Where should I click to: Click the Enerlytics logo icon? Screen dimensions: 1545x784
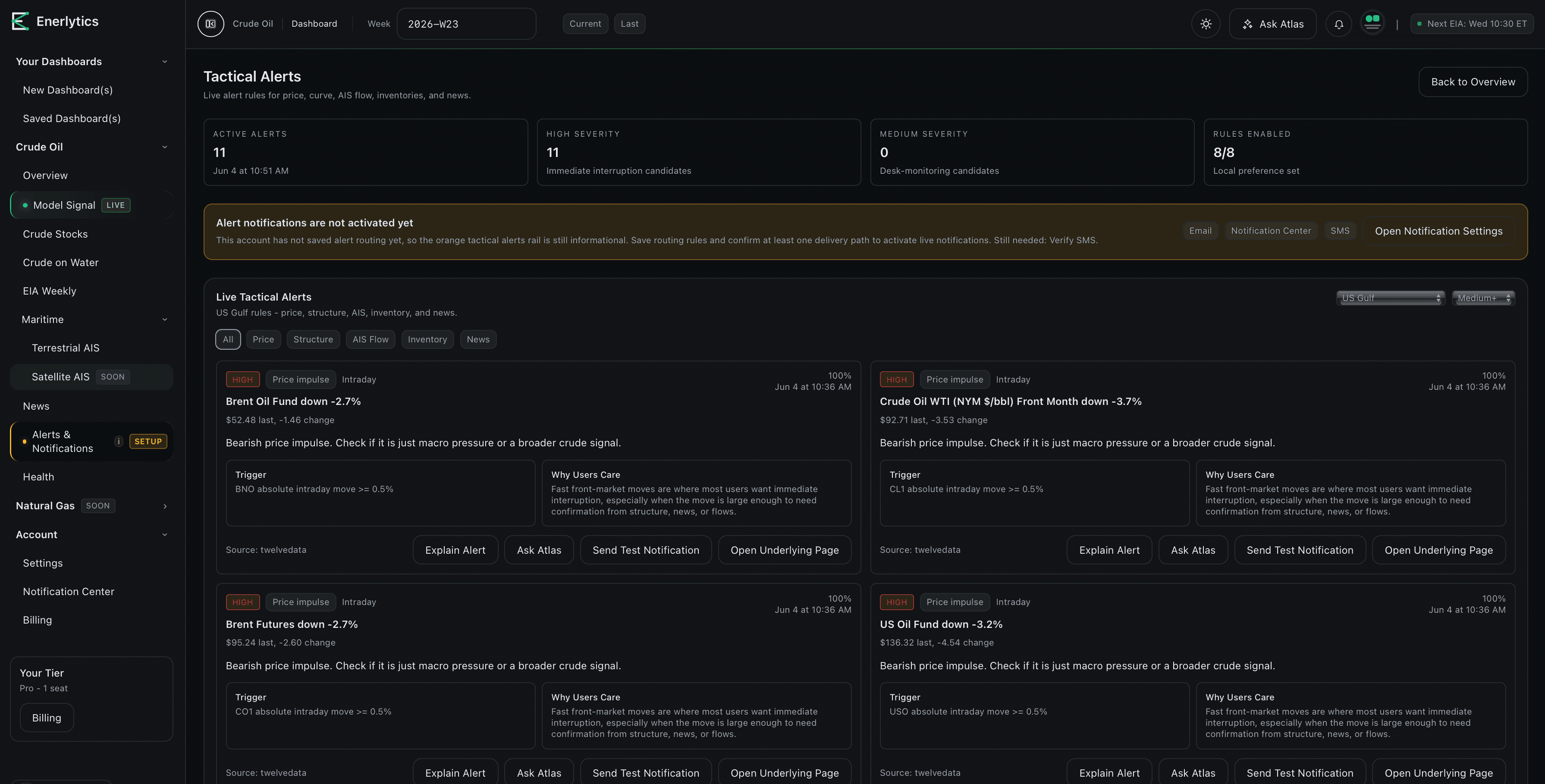pyautogui.click(x=20, y=21)
